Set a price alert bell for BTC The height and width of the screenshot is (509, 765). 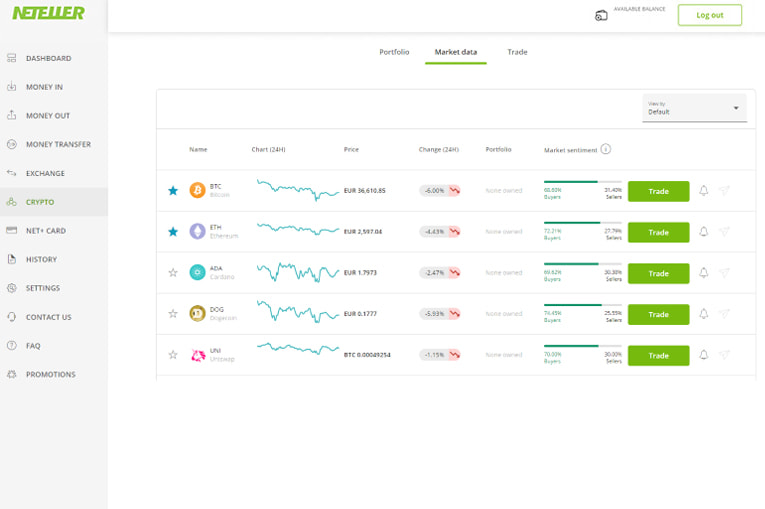[704, 191]
